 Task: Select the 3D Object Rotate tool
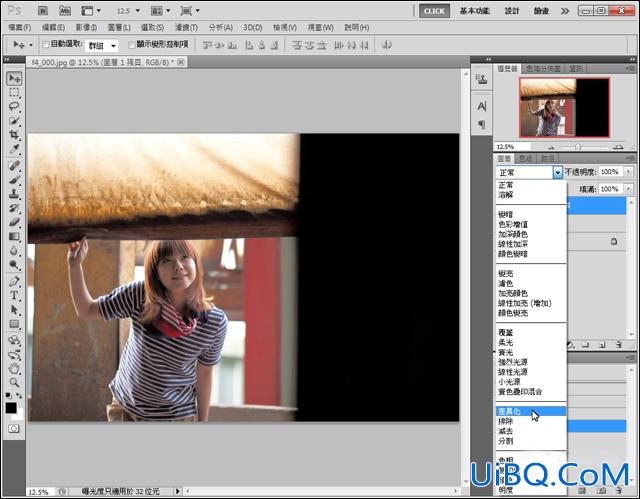pos(14,340)
